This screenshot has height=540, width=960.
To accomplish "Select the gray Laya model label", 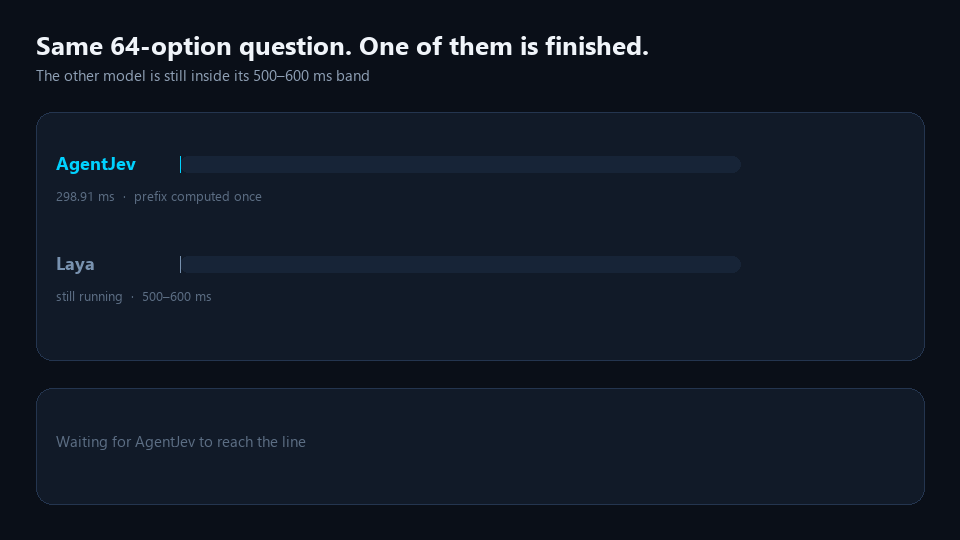I will (75, 264).
